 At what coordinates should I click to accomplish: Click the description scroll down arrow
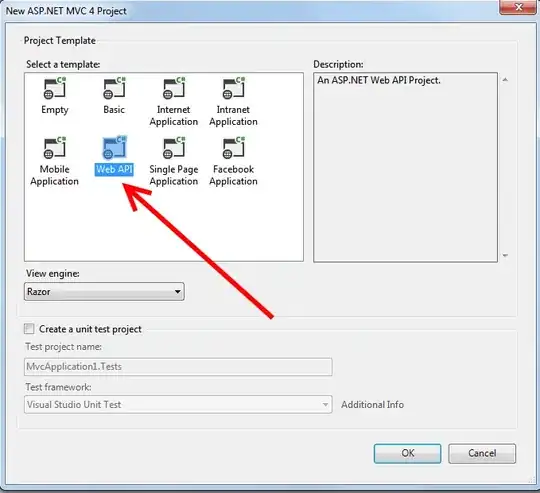click(x=505, y=255)
